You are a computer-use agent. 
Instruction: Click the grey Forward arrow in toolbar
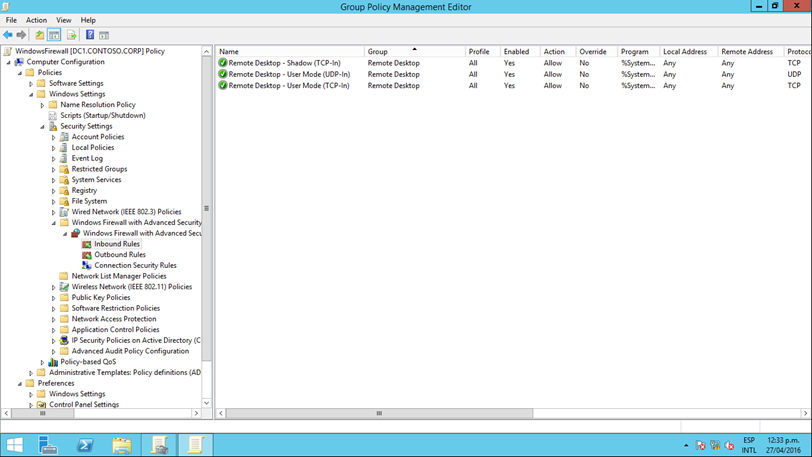point(21,35)
